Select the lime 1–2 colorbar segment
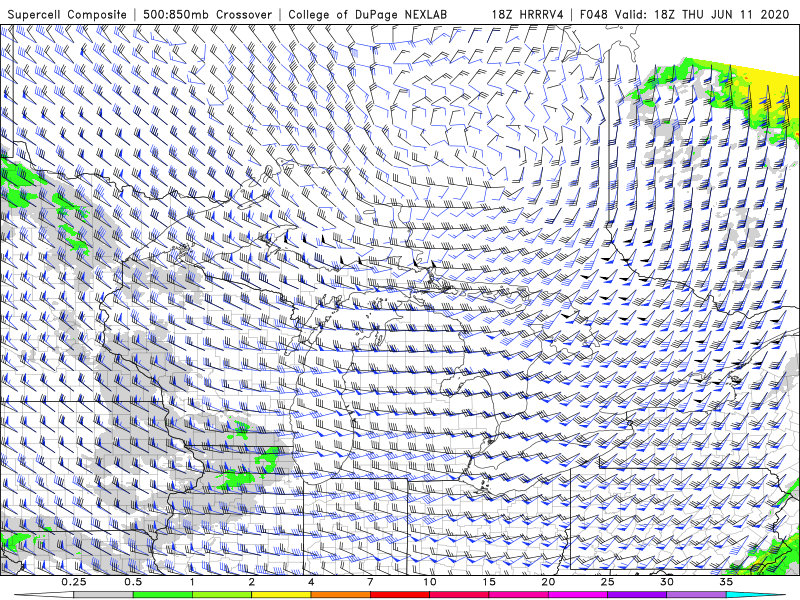The width and height of the screenshot is (800, 600). [x=222, y=595]
